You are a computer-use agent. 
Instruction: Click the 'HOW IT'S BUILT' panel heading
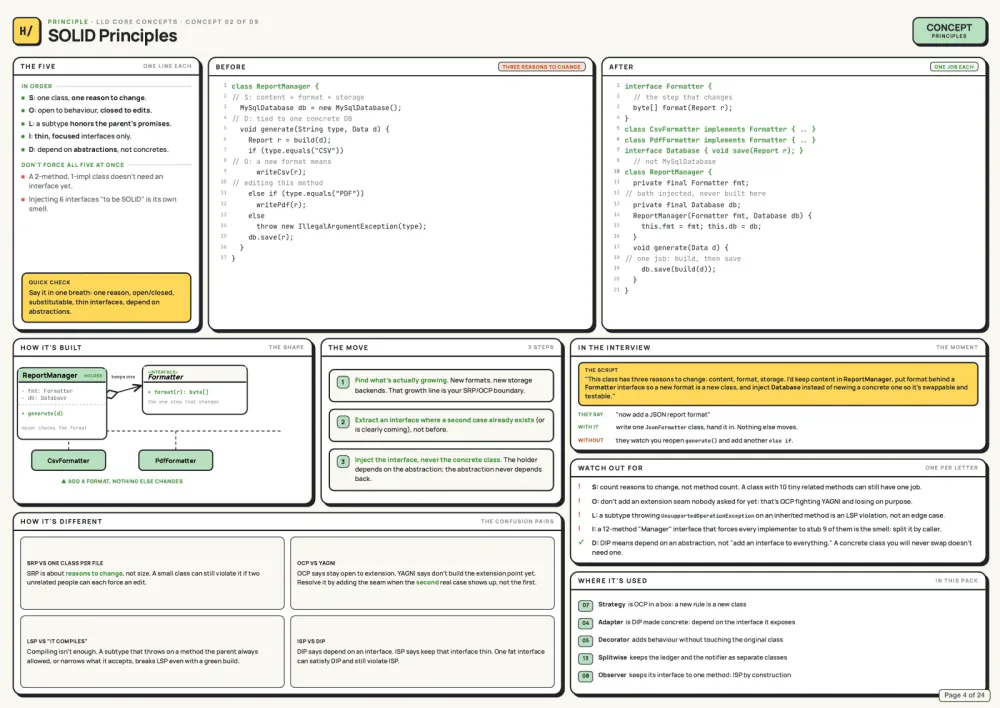point(51,348)
